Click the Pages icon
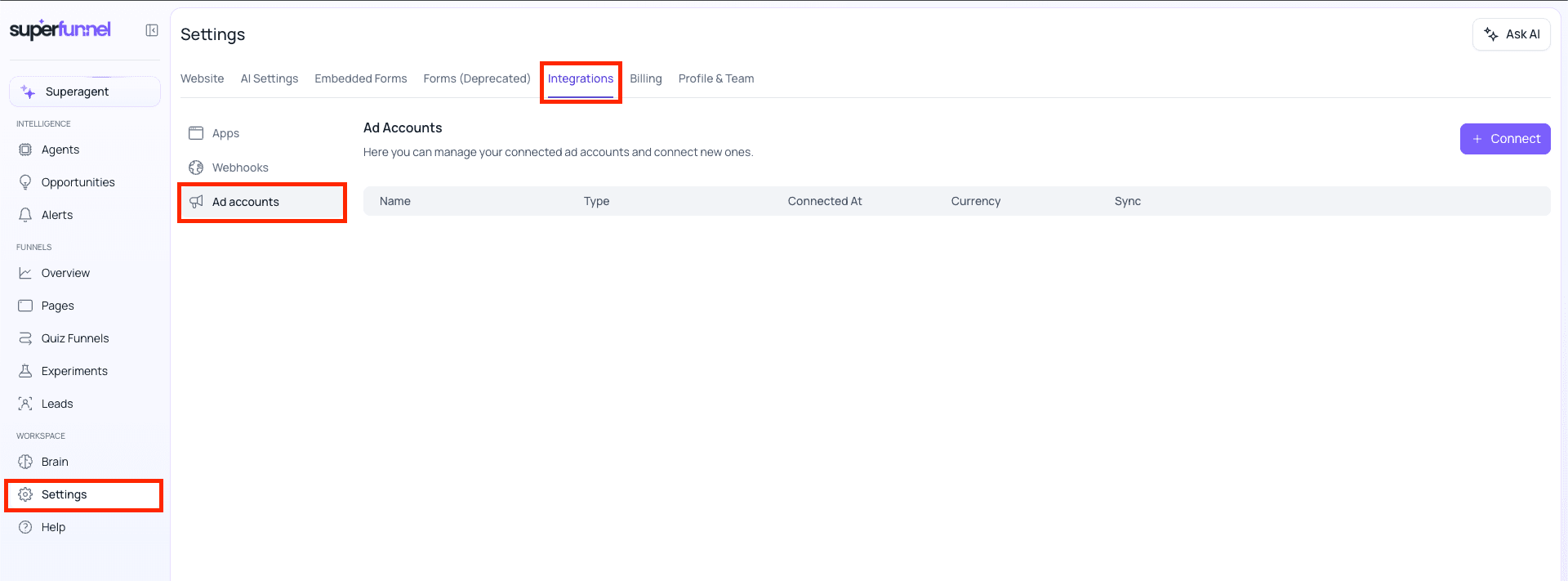The image size is (1568, 581). (25, 306)
